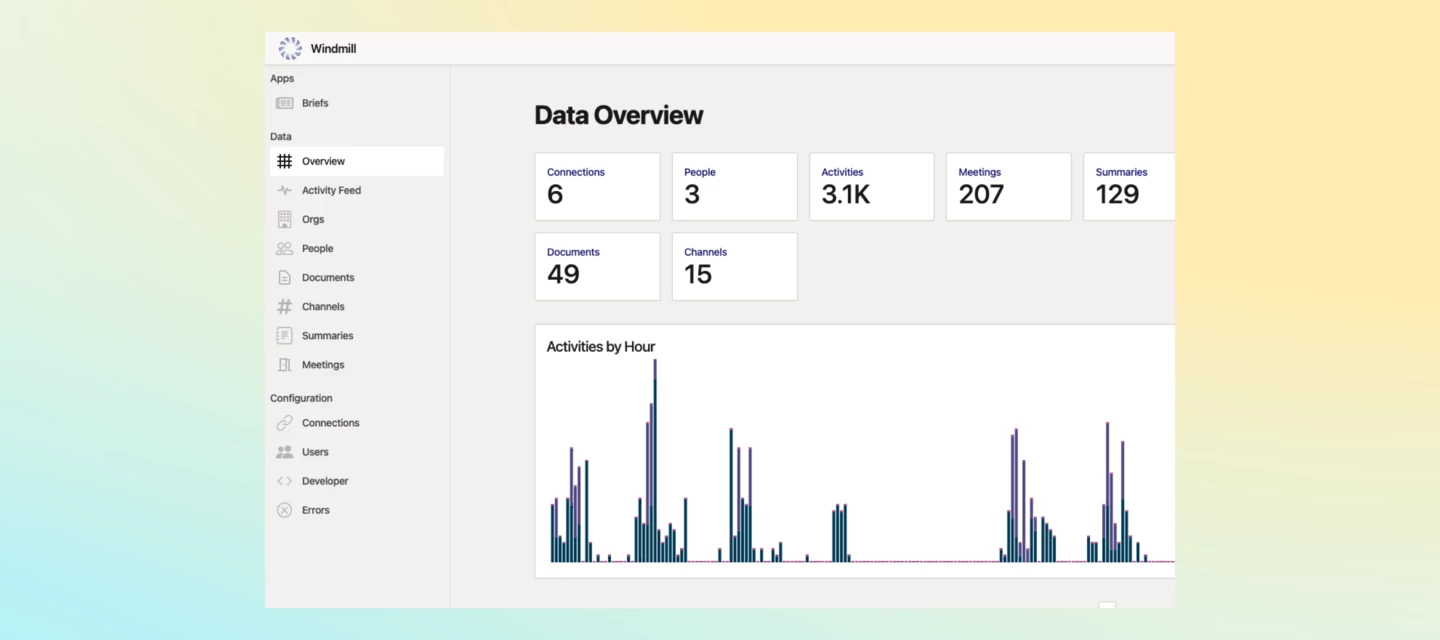This screenshot has height=640, width=1440.
Task: Open the Activity Feed pulse icon
Action: click(x=285, y=190)
